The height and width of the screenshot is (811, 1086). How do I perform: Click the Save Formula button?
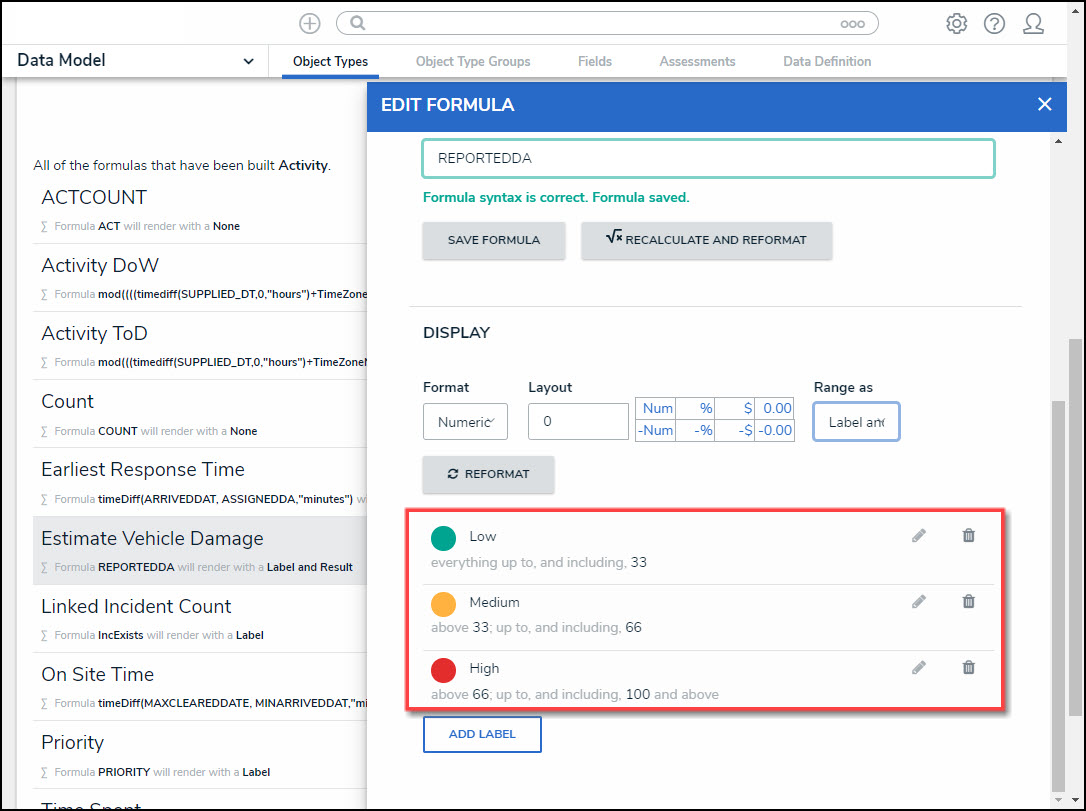tap(494, 240)
